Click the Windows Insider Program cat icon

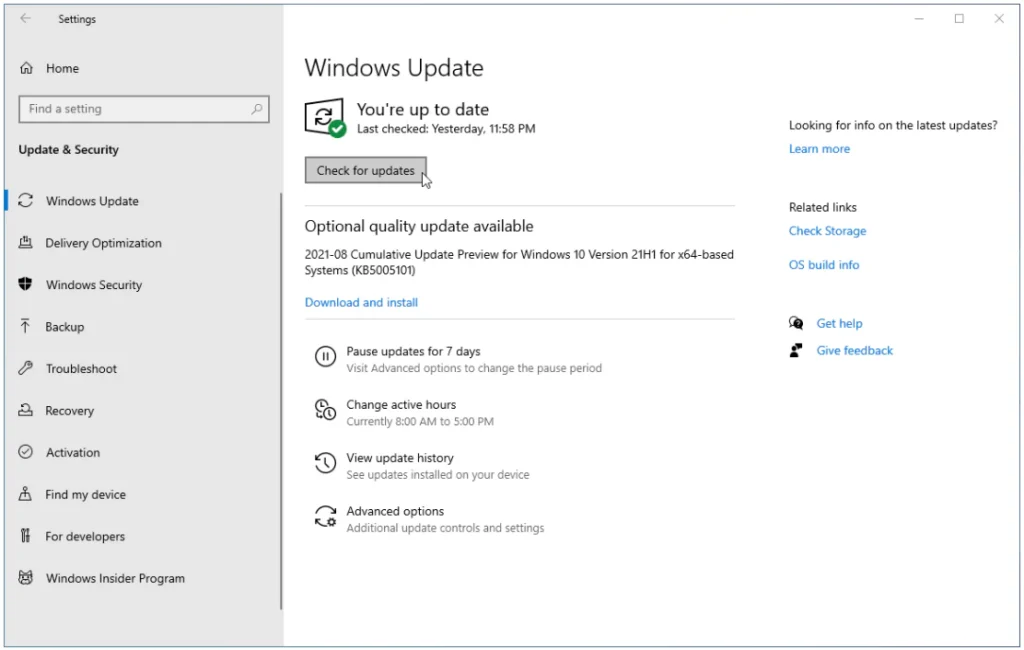(25, 577)
